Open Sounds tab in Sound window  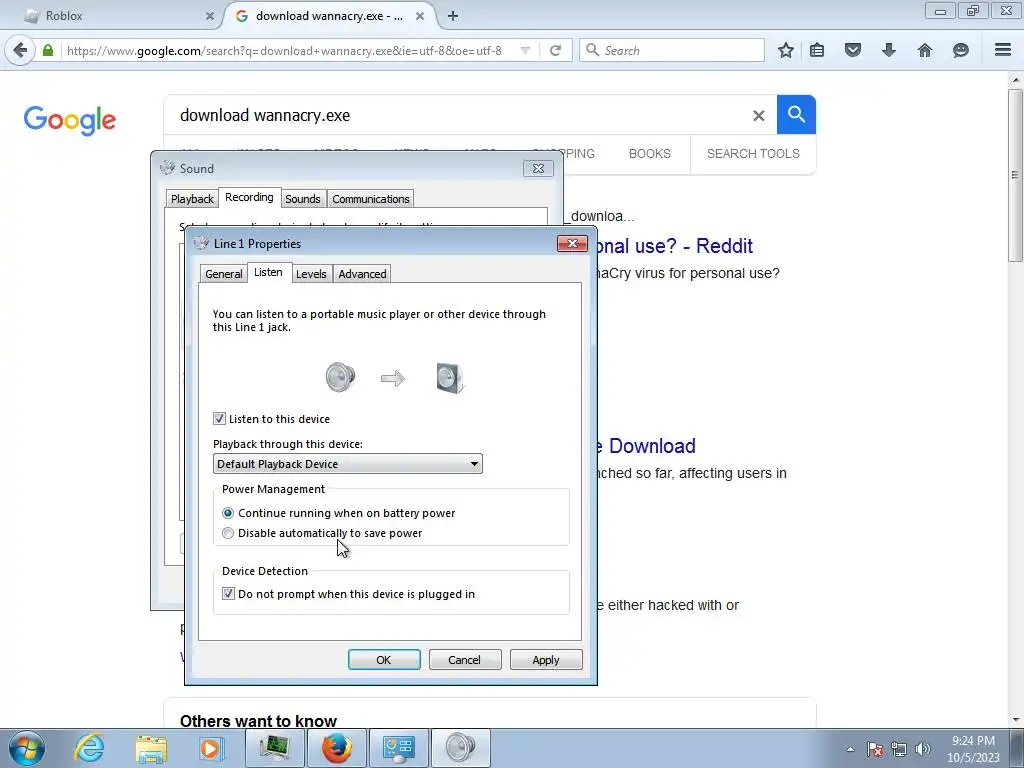click(x=303, y=199)
